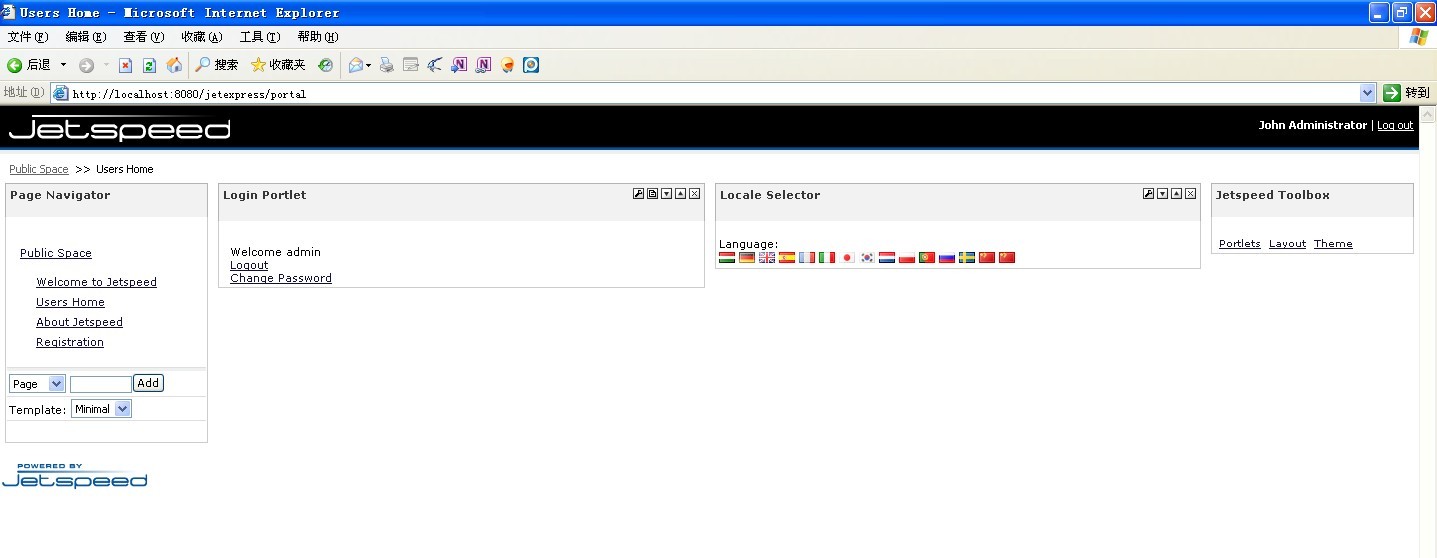1437x558 pixels.
Task: Expand the Template dropdown showing Minimal
Action: (101, 409)
